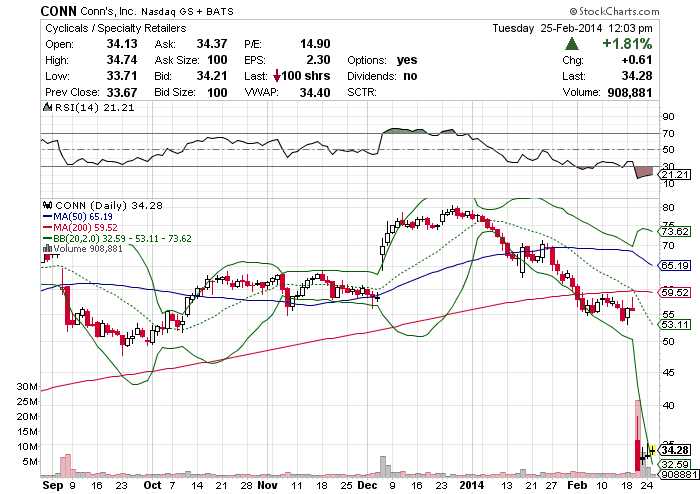Viewport: 700px width, 494px height.
Task: Click the volume bars icon in legend
Action: (x=47, y=248)
